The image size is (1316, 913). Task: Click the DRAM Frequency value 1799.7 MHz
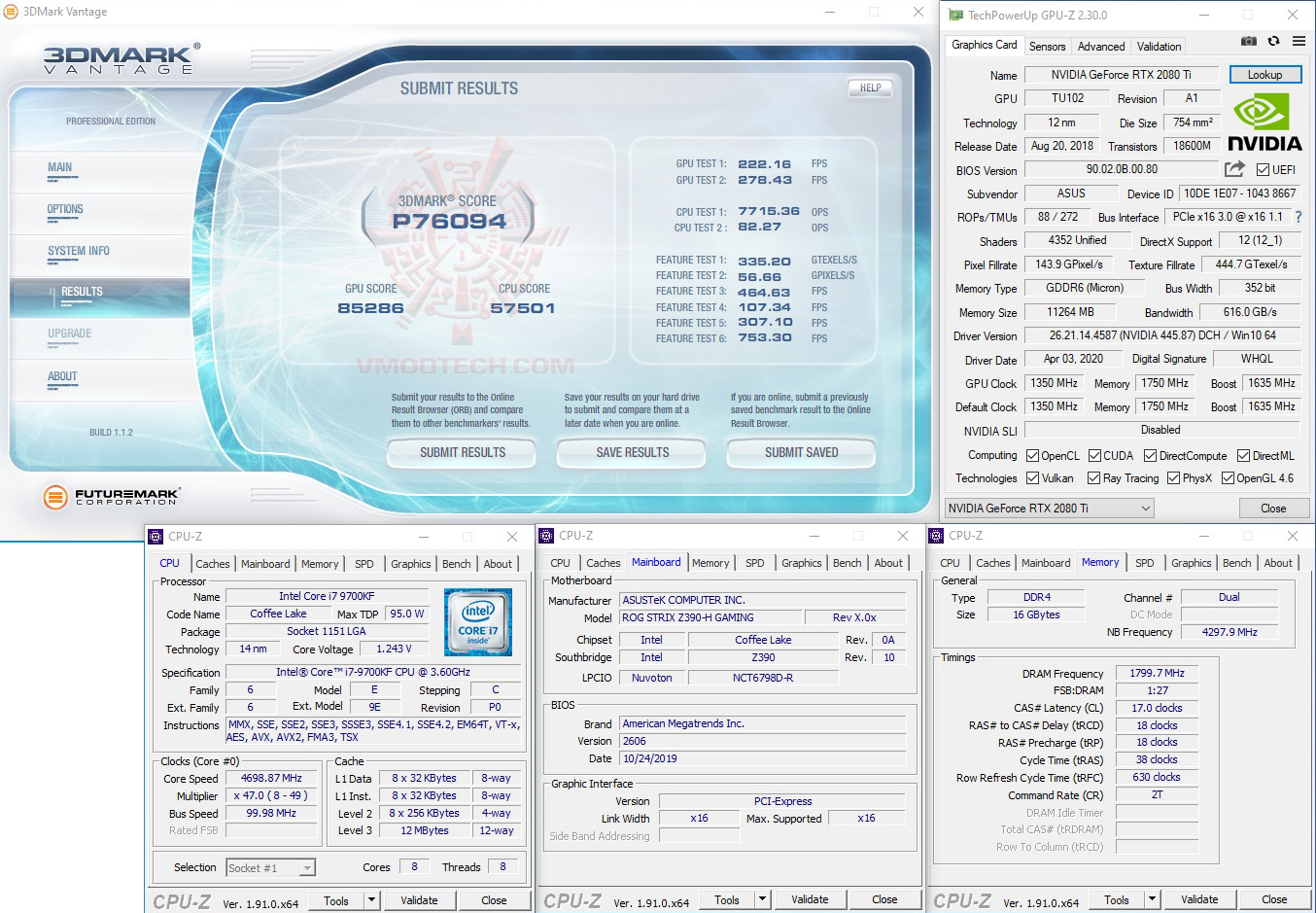click(x=1157, y=673)
